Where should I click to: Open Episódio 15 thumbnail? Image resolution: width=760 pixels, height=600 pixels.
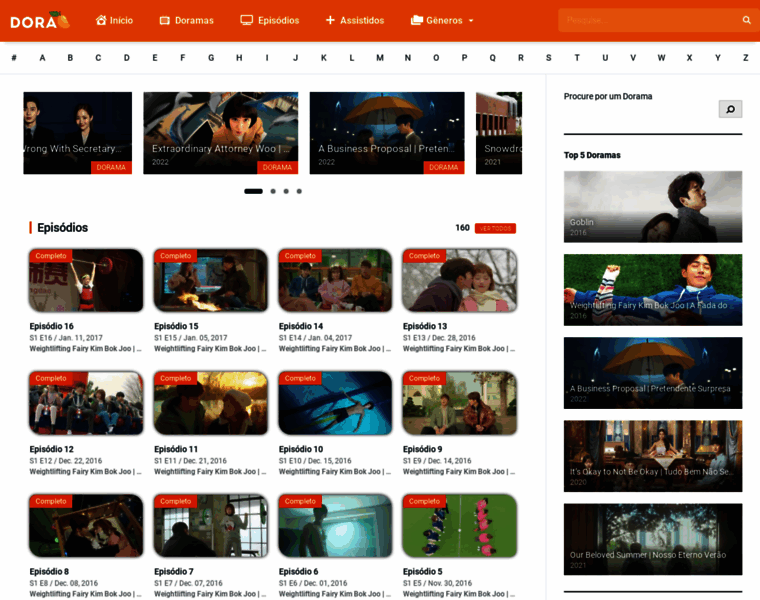[x=211, y=280]
